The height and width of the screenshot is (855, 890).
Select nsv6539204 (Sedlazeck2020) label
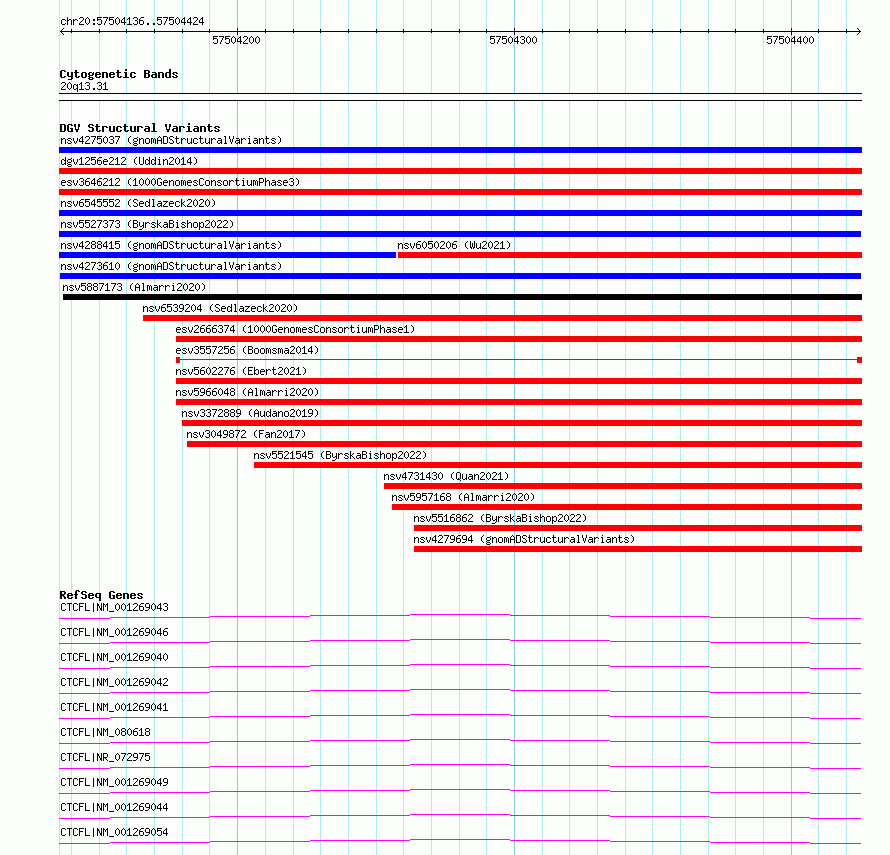point(220,308)
